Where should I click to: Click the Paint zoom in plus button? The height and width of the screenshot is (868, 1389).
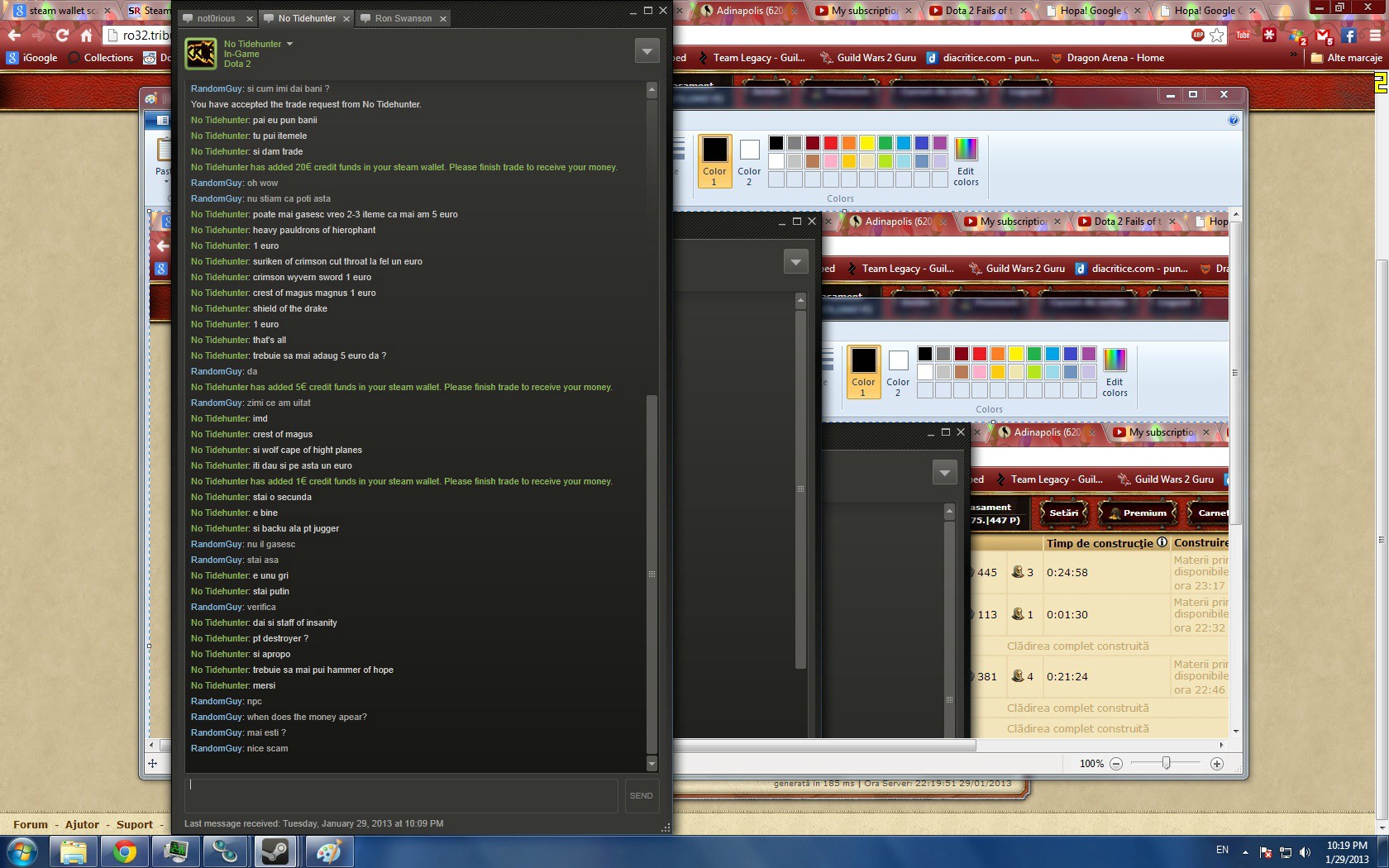pos(1216,764)
